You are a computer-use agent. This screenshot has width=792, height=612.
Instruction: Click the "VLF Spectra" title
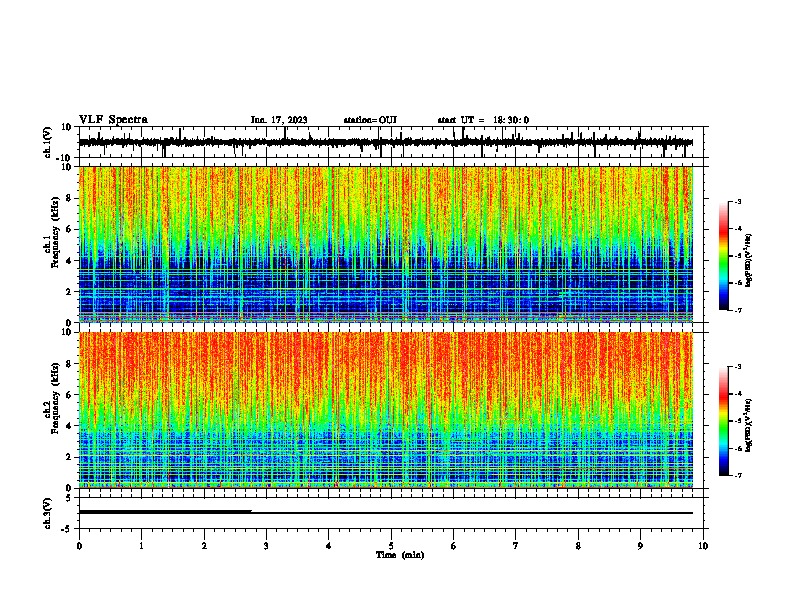tap(113, 120)
